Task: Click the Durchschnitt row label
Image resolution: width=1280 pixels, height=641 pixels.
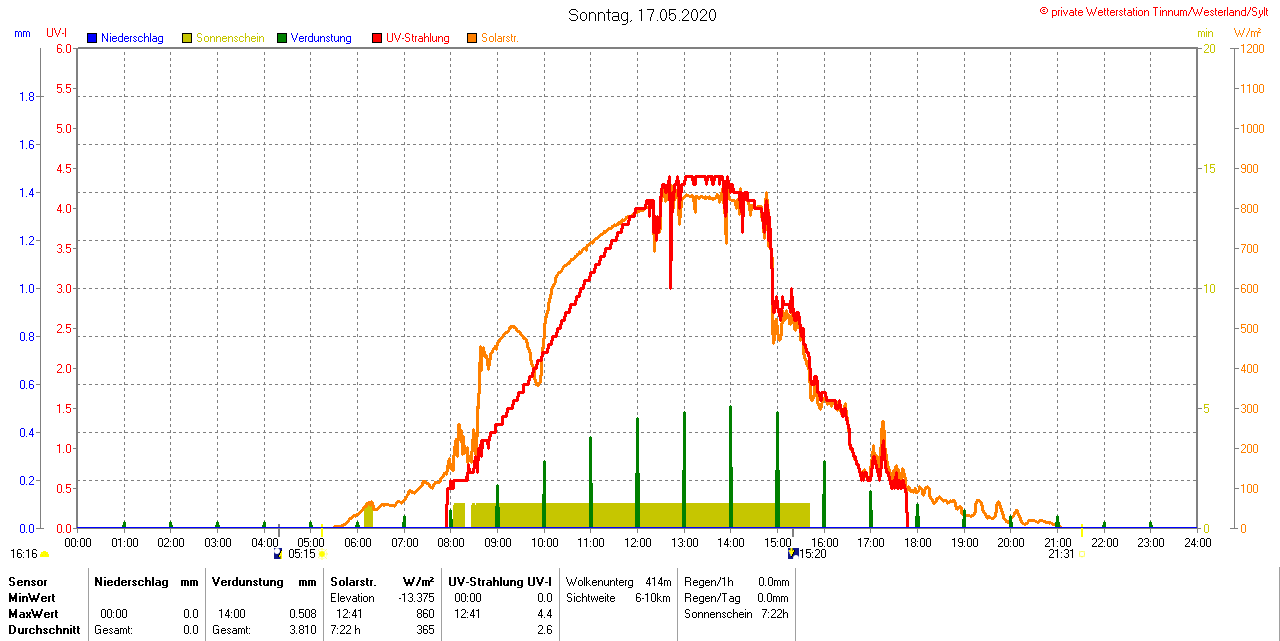Action: (x=44, y=630)
